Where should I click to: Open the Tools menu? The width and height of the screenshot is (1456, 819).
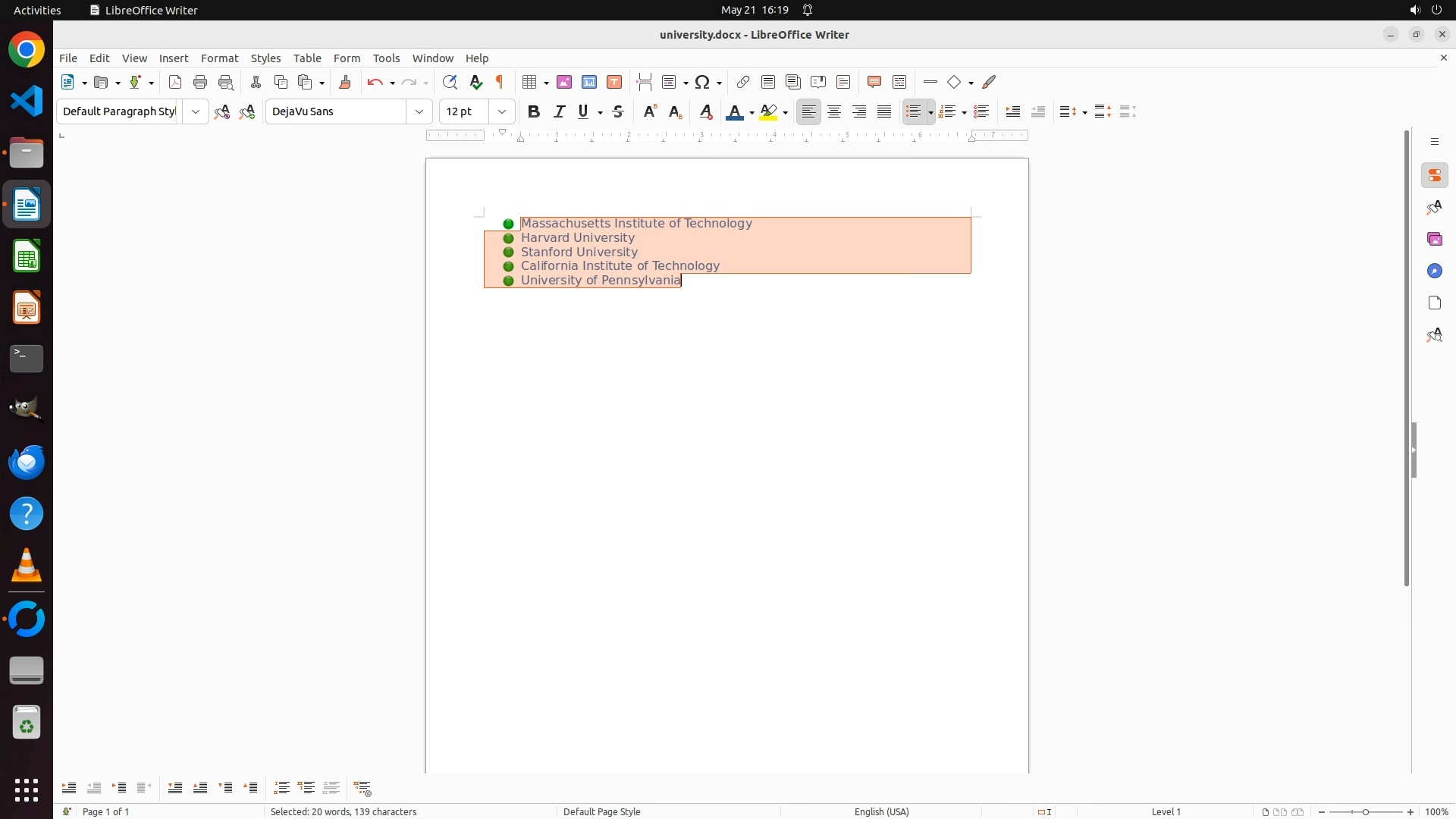pos(386,58)
